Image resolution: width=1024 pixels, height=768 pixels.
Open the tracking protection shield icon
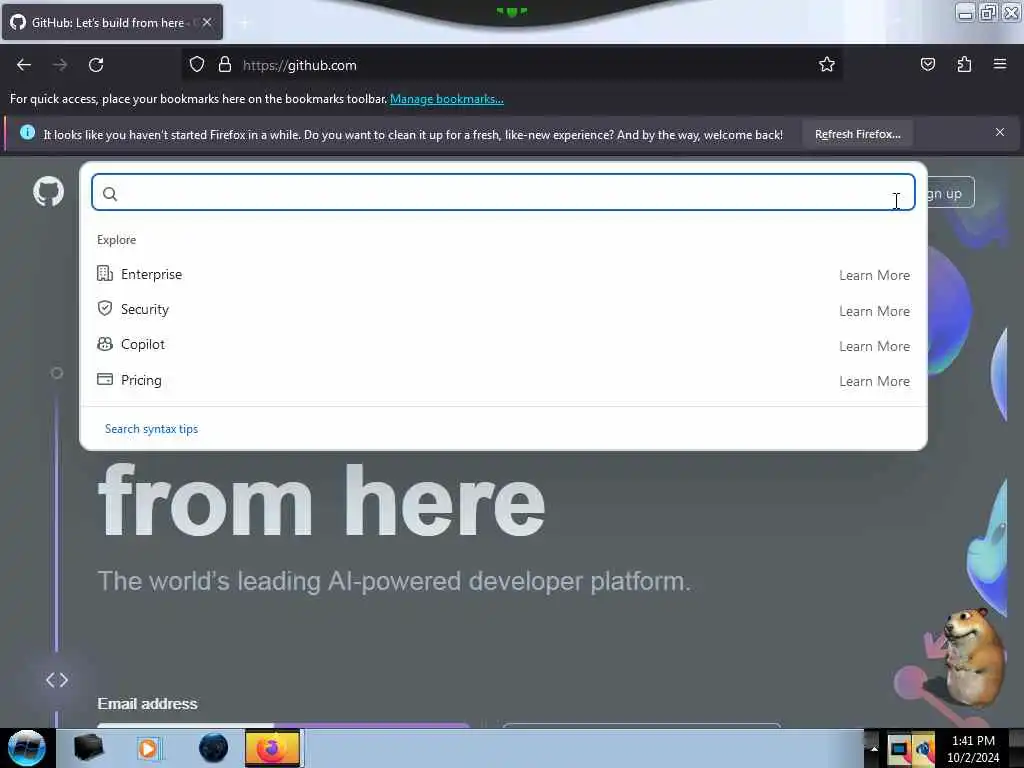[197, 65]
